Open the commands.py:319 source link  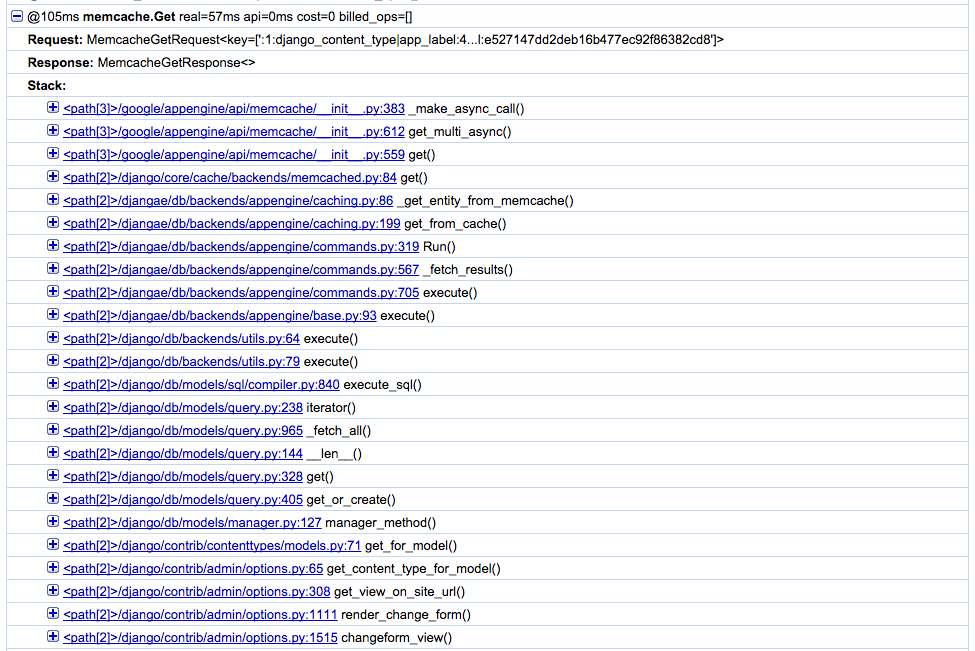pyautogui.click(x=241, y=247)
